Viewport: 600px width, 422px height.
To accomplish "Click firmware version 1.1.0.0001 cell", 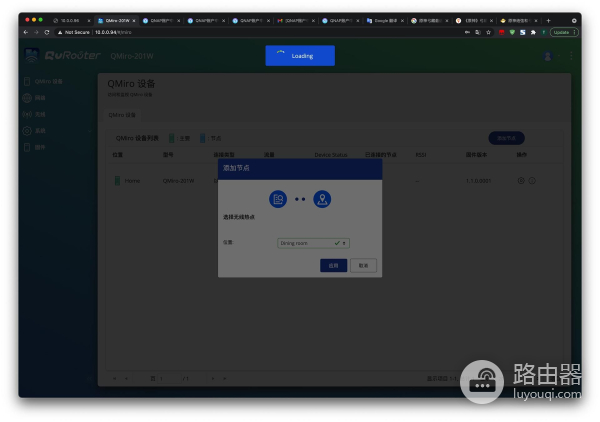I will pos(478,181).
